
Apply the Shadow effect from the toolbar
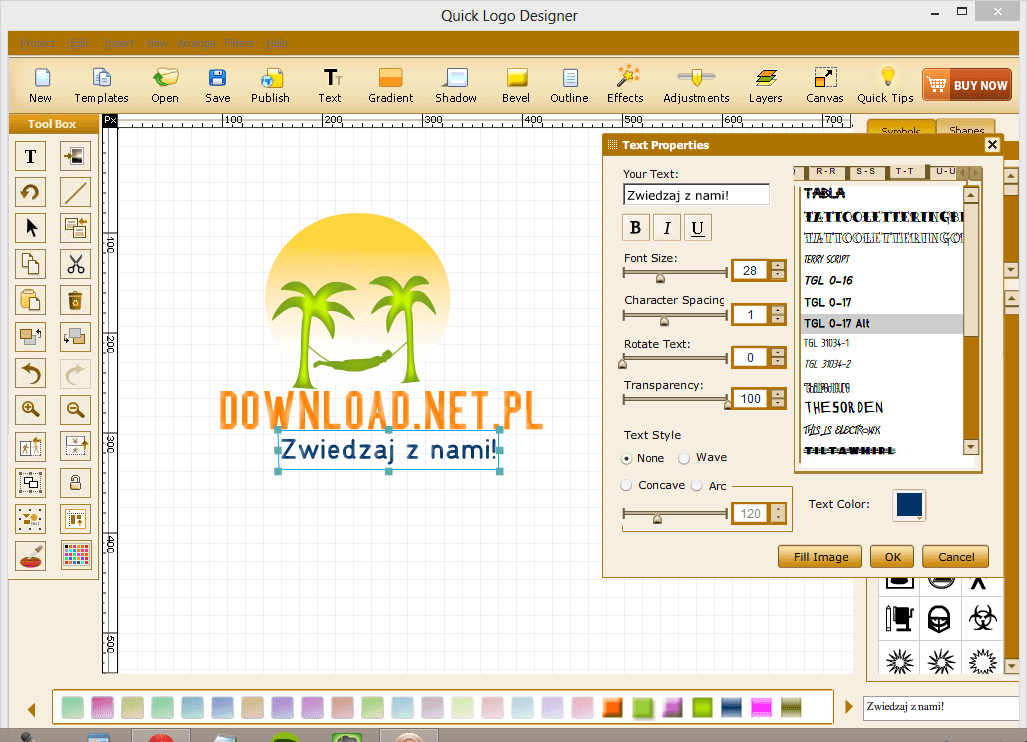[x=455, y=84]
